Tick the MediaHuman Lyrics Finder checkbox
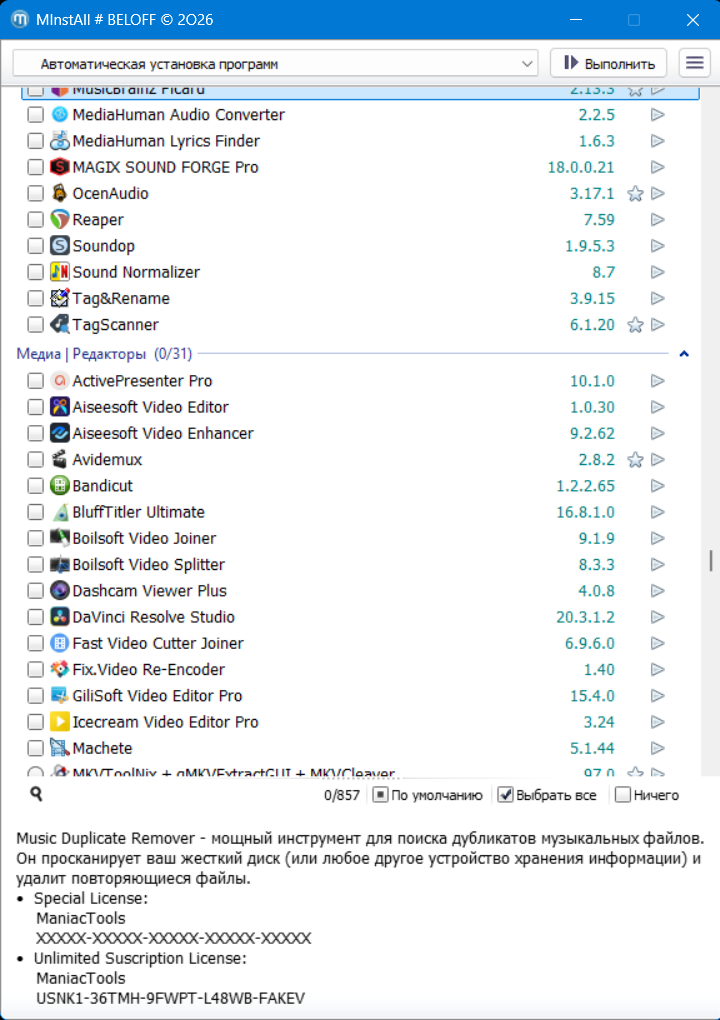The image size is (720, 1020). (x=35, y=141)
